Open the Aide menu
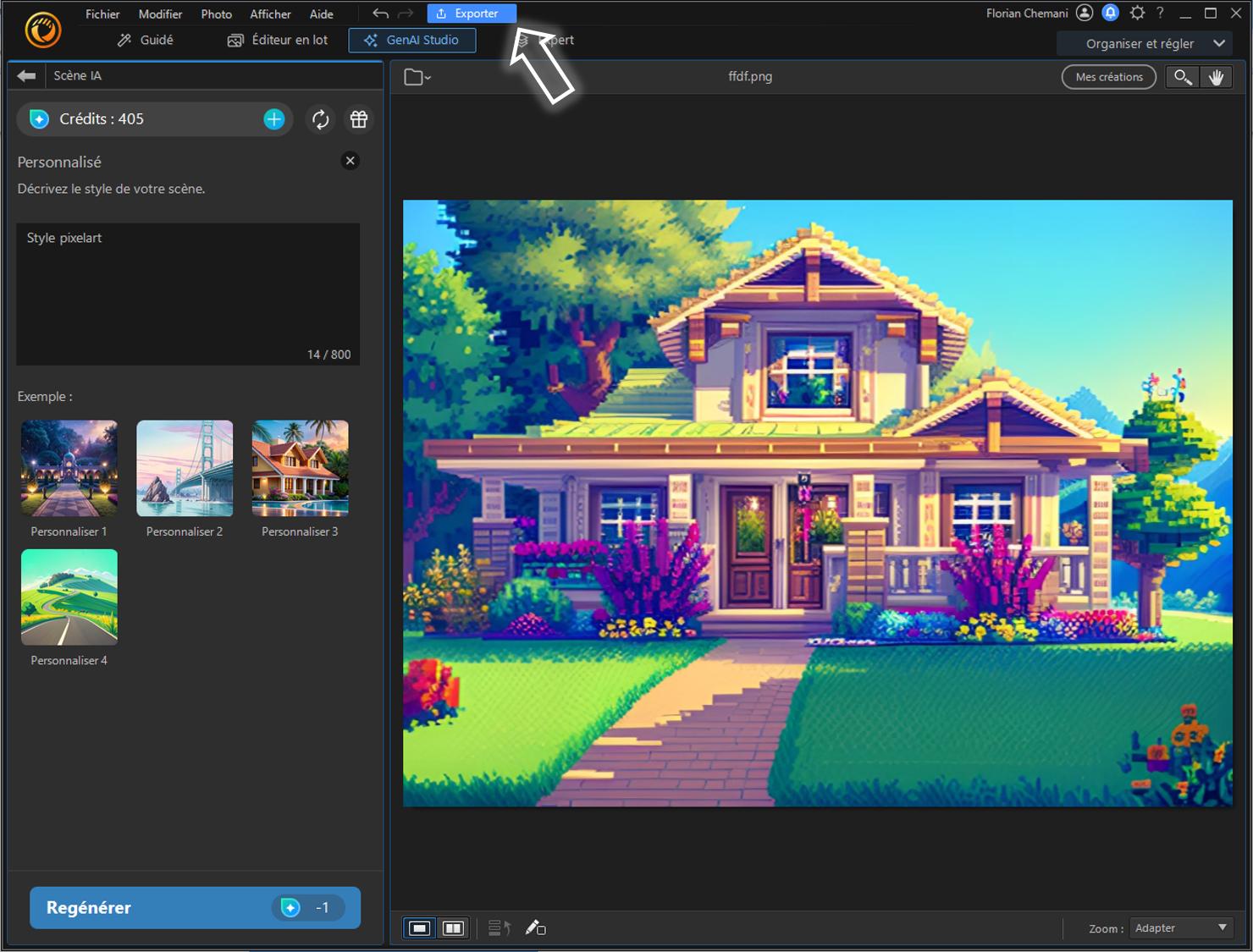1253x952 pixels. (321, 14)
